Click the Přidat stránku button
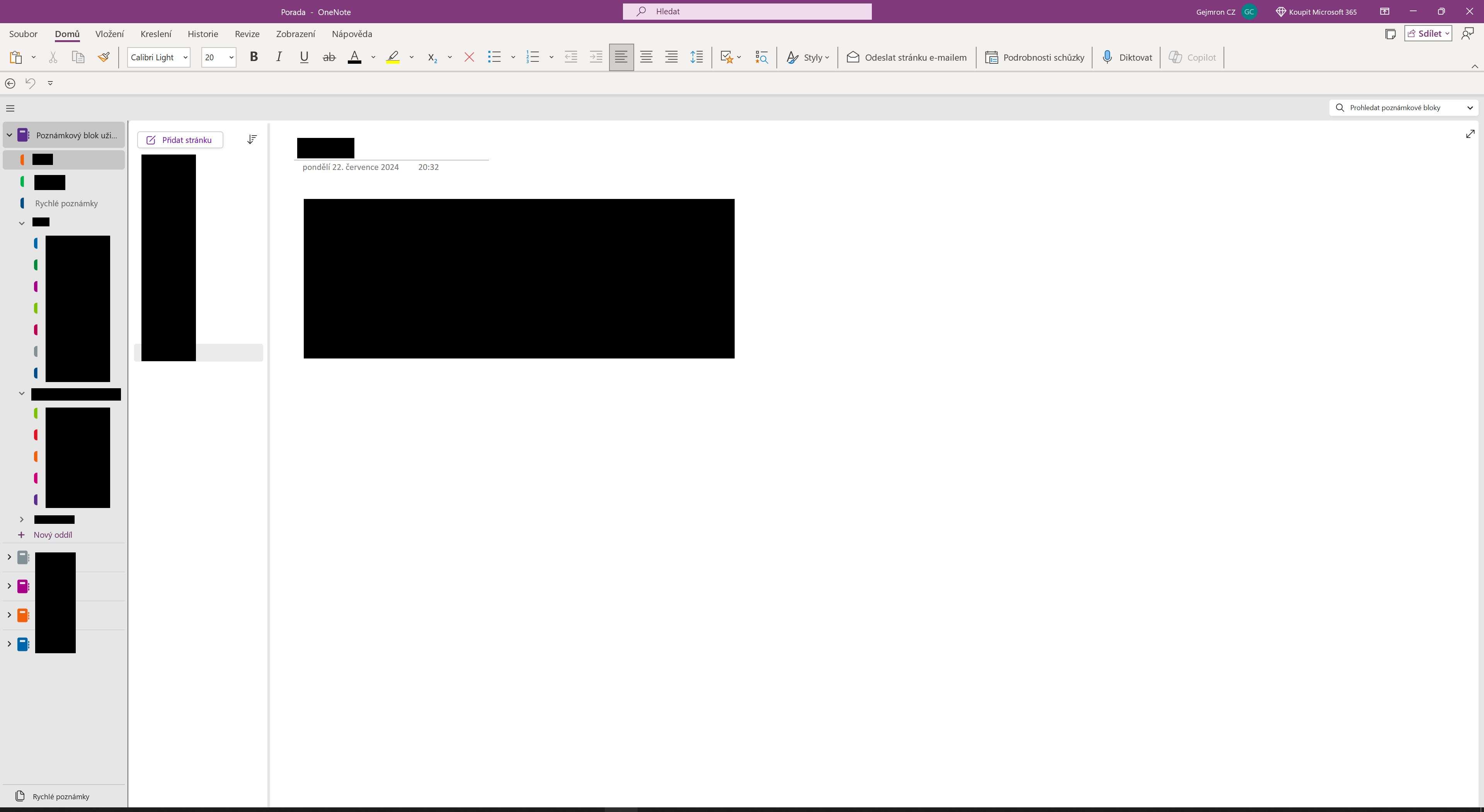Screen dimensions: 1484x812 [x=179, y=139]
